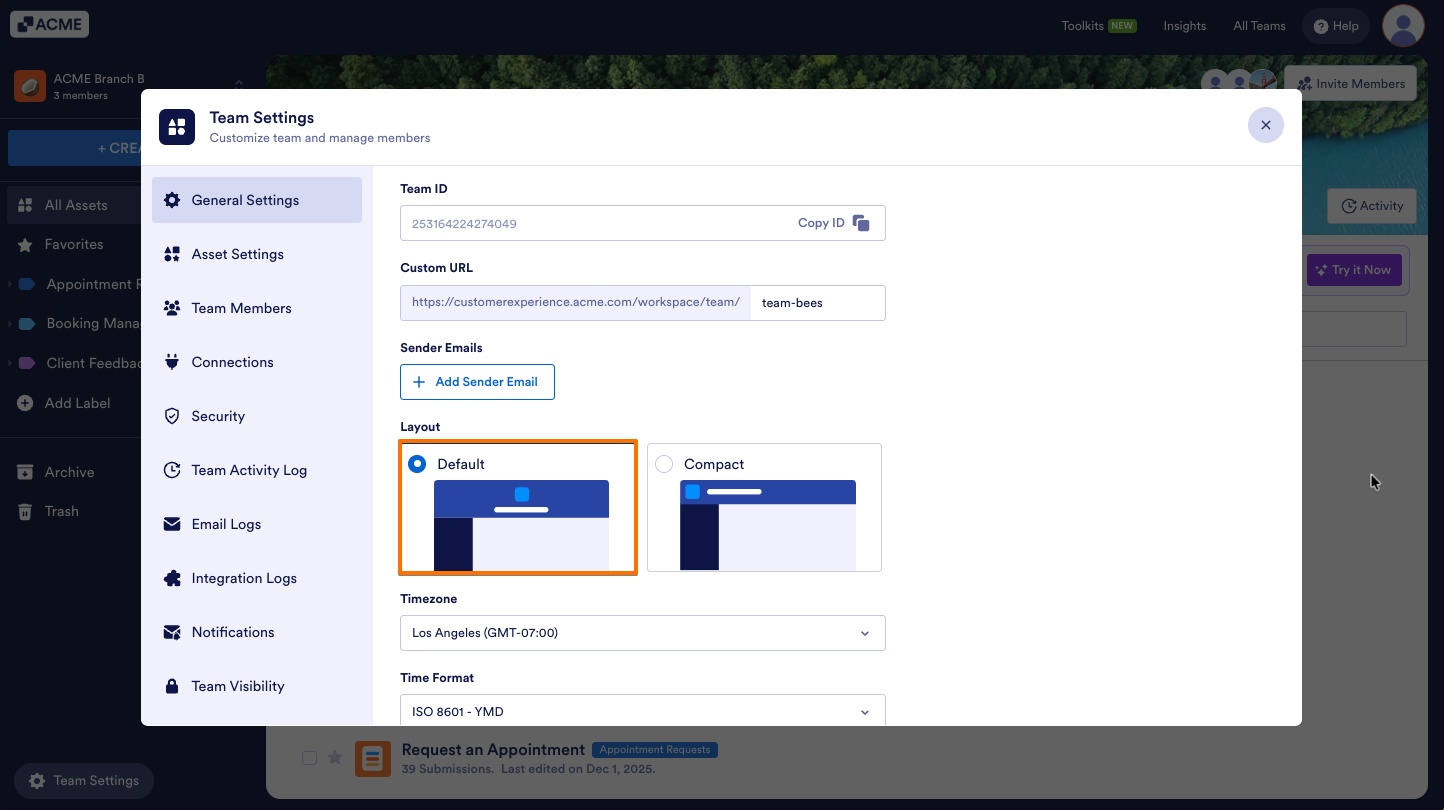
Task: Click the Team Visibility lock icon
Action: click(x=172, y=686)
